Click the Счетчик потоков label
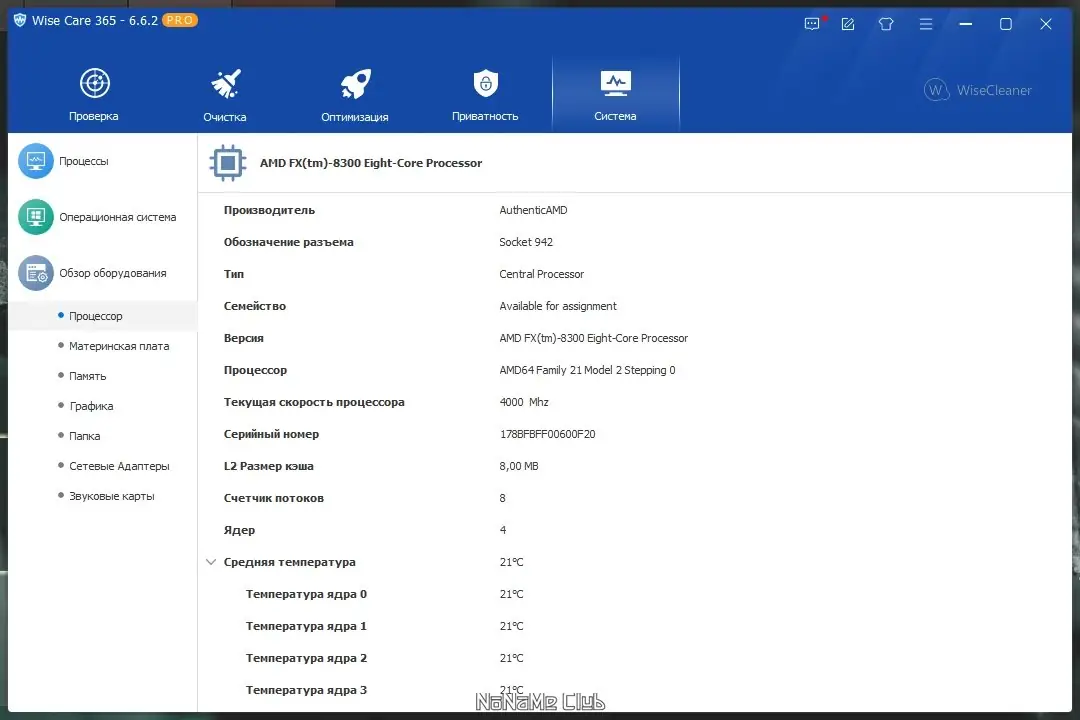 tap(273, 498)
